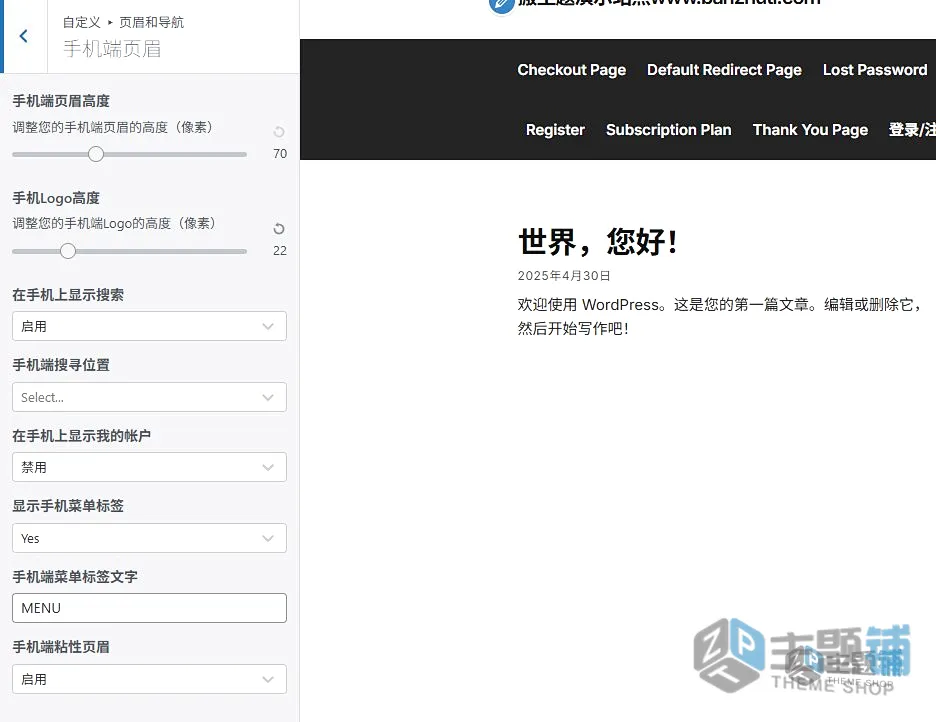Image resolution: width=936 pixels, height=722 pixels.
Task: Open the 在手机上显示我的帐户 dropdown
Action: (x=149, y=467)
